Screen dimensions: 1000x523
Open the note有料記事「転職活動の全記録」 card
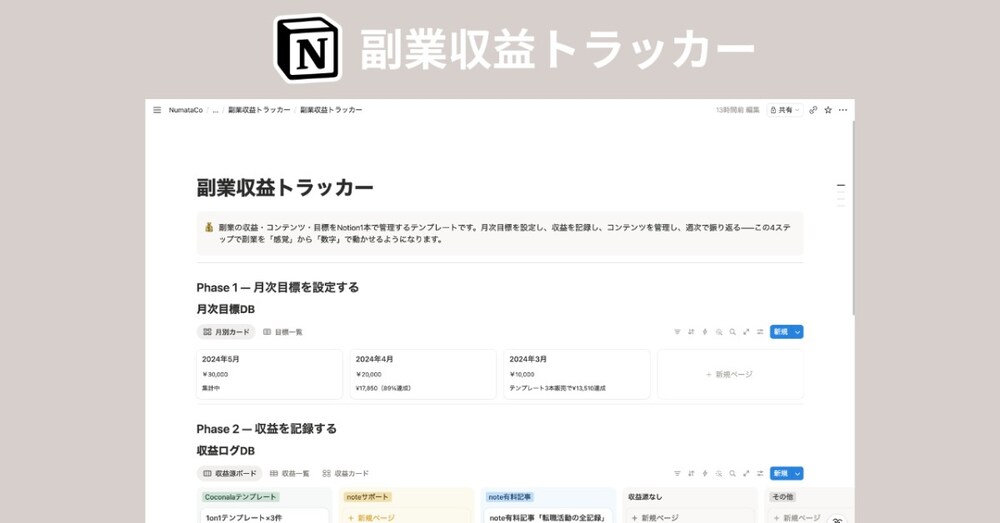548,517
